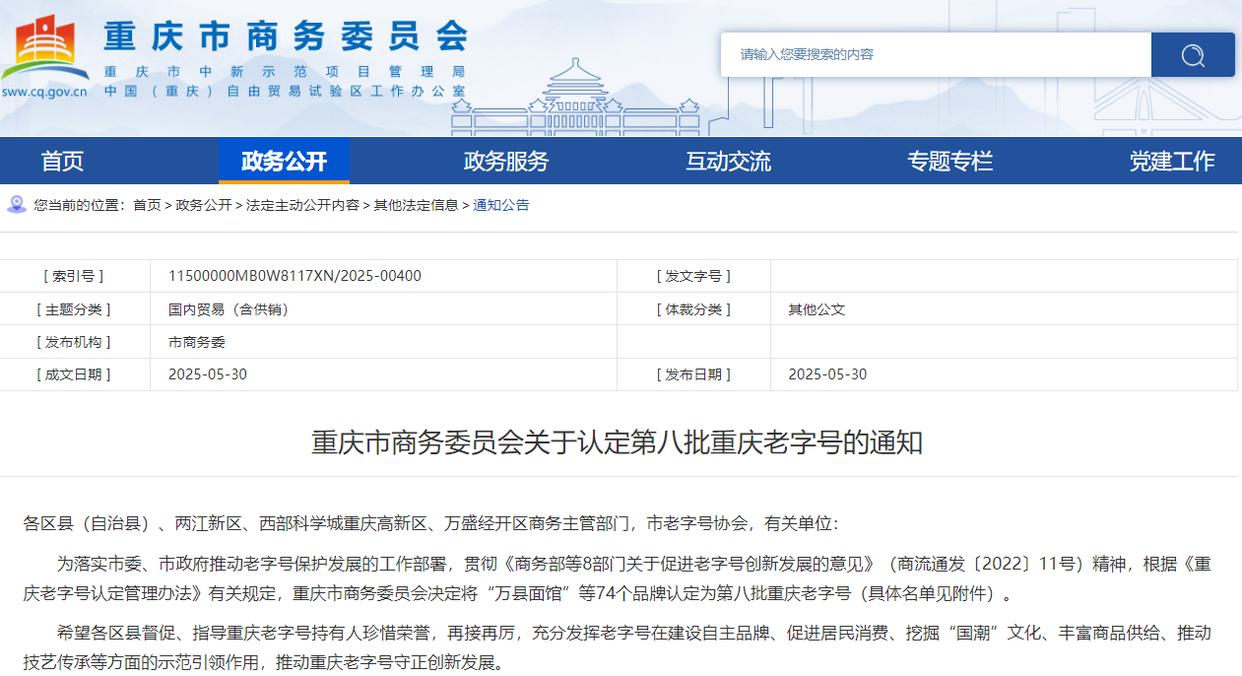Open the 专题专栏 navigation tab
The image size is (1242, 676).
click(x=950, y=161)
